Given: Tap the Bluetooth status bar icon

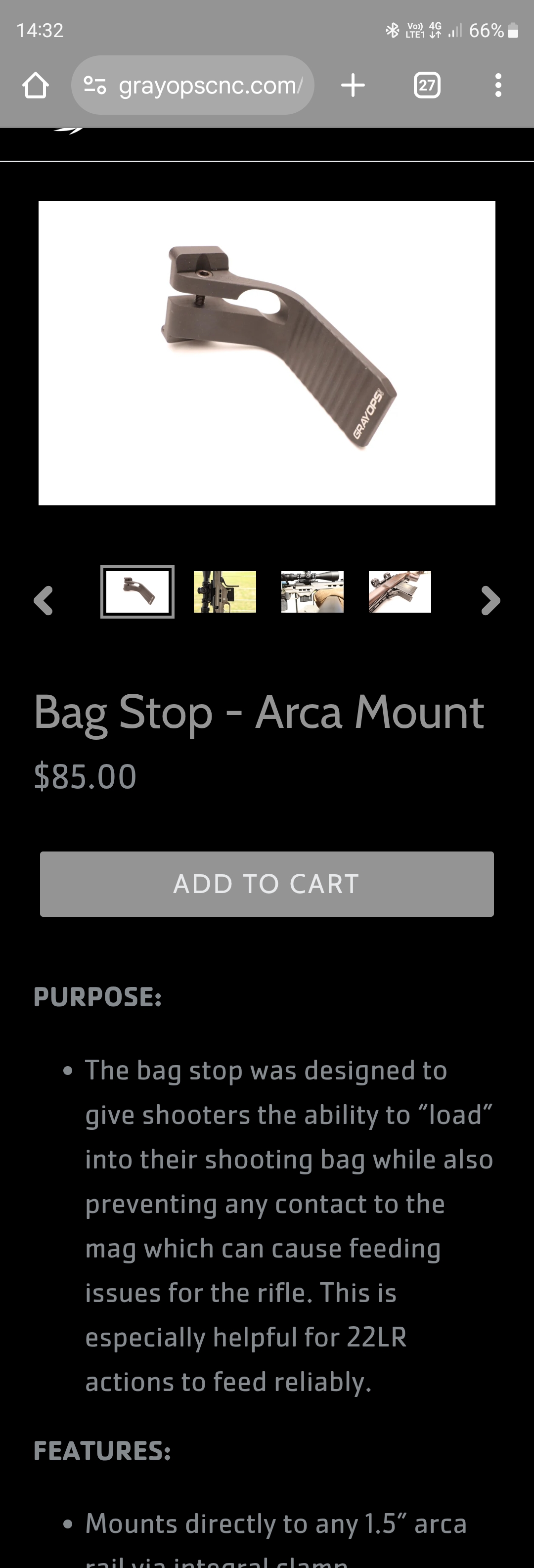Looking at the screenshot, I should point(392,30).
